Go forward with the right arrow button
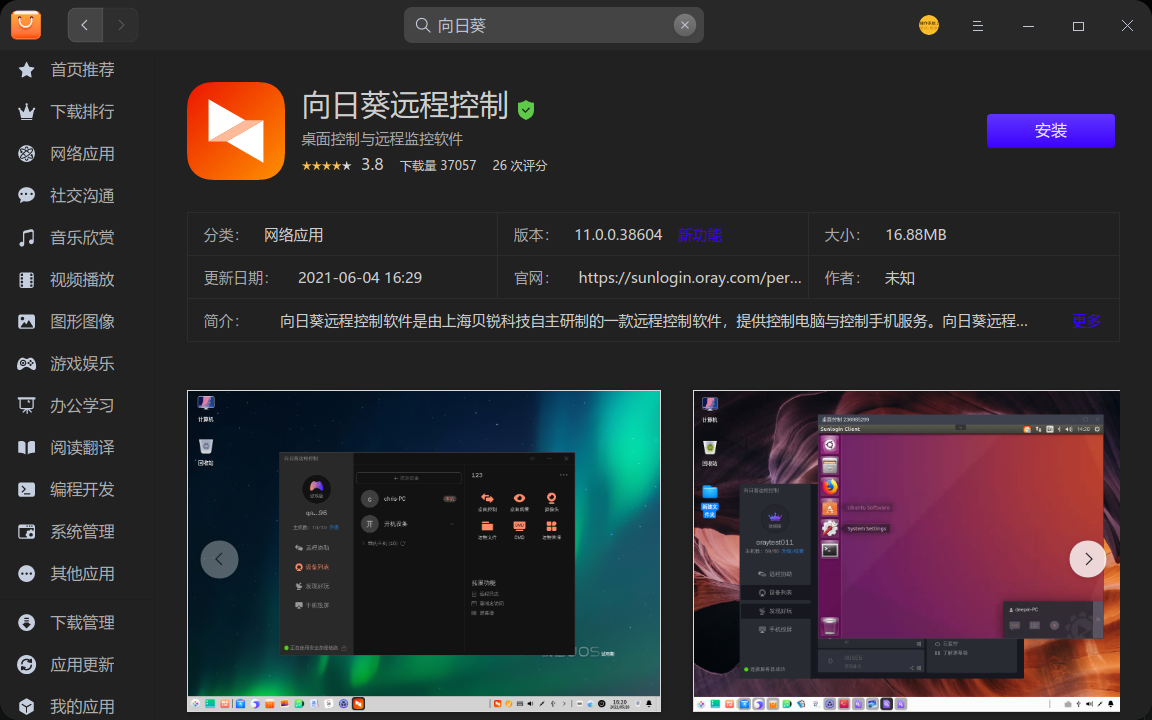This screenshot has width=1152, height=720. click(120, 25)
